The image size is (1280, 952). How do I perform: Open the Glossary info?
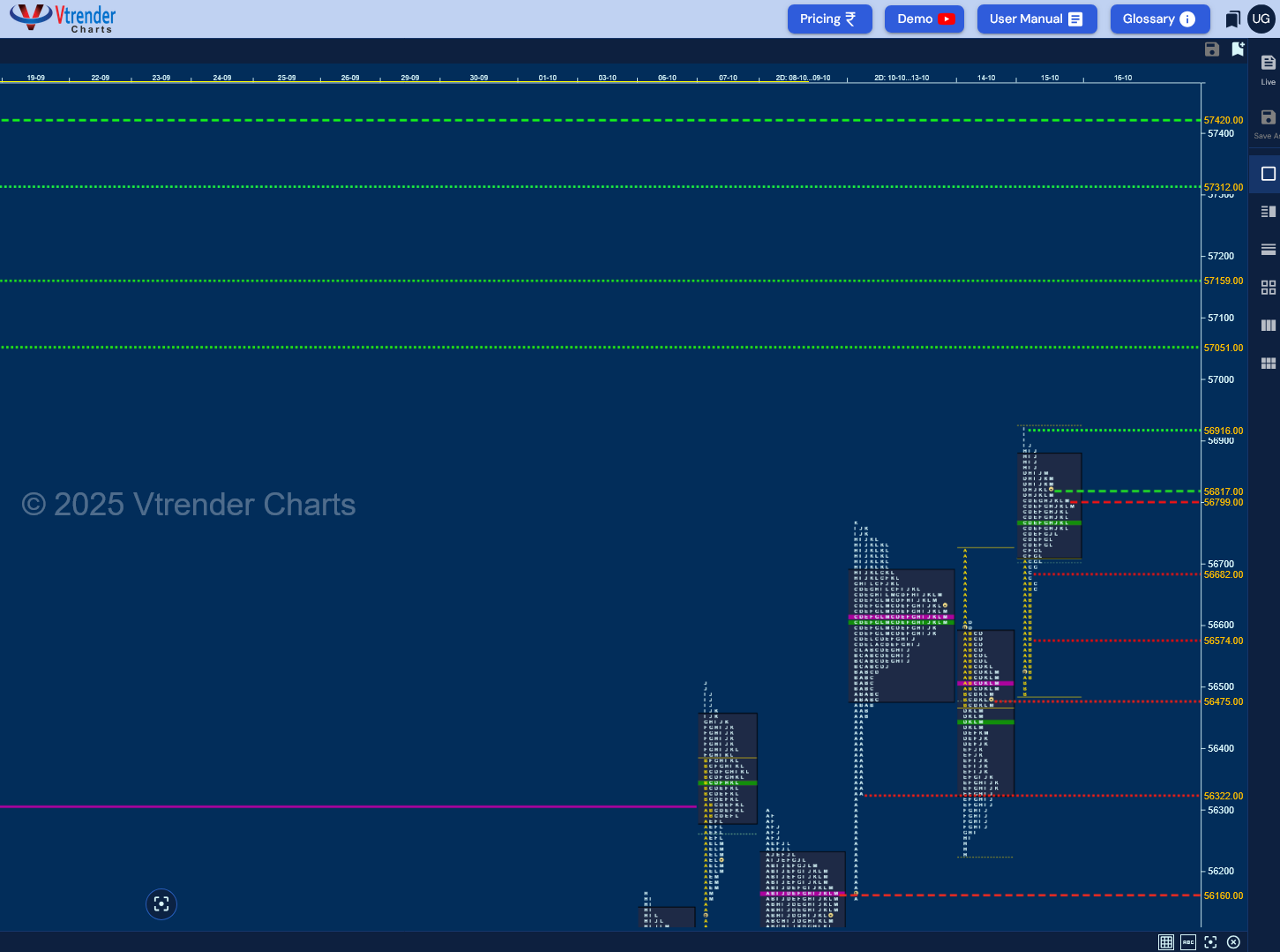tap(1159, 19)
